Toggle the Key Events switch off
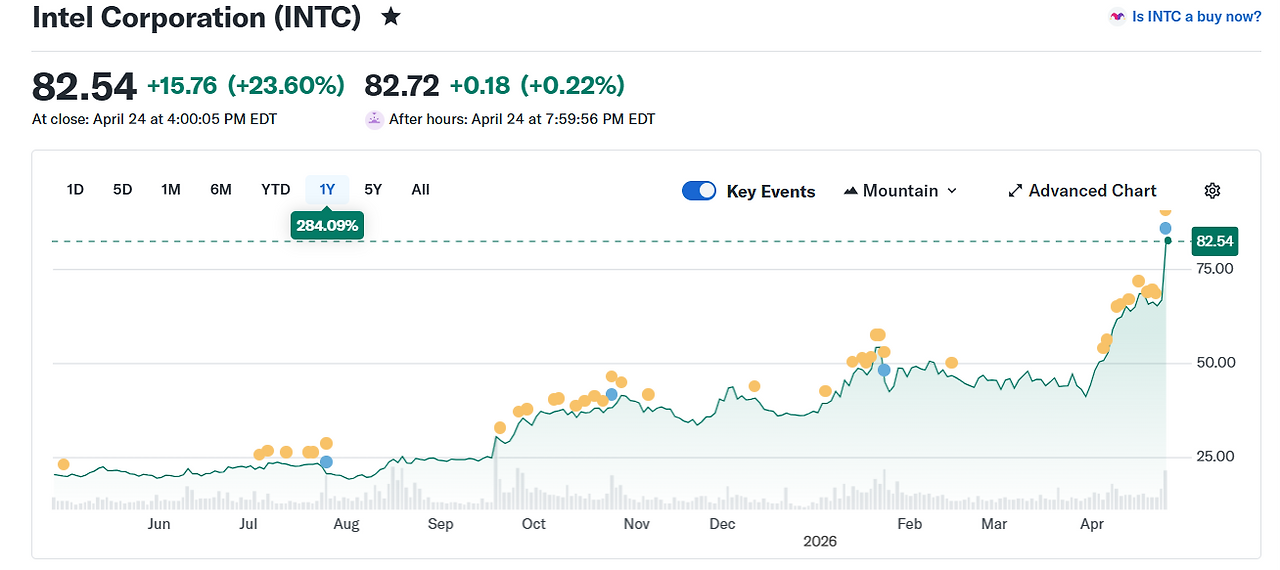 (x=699, y=191)
